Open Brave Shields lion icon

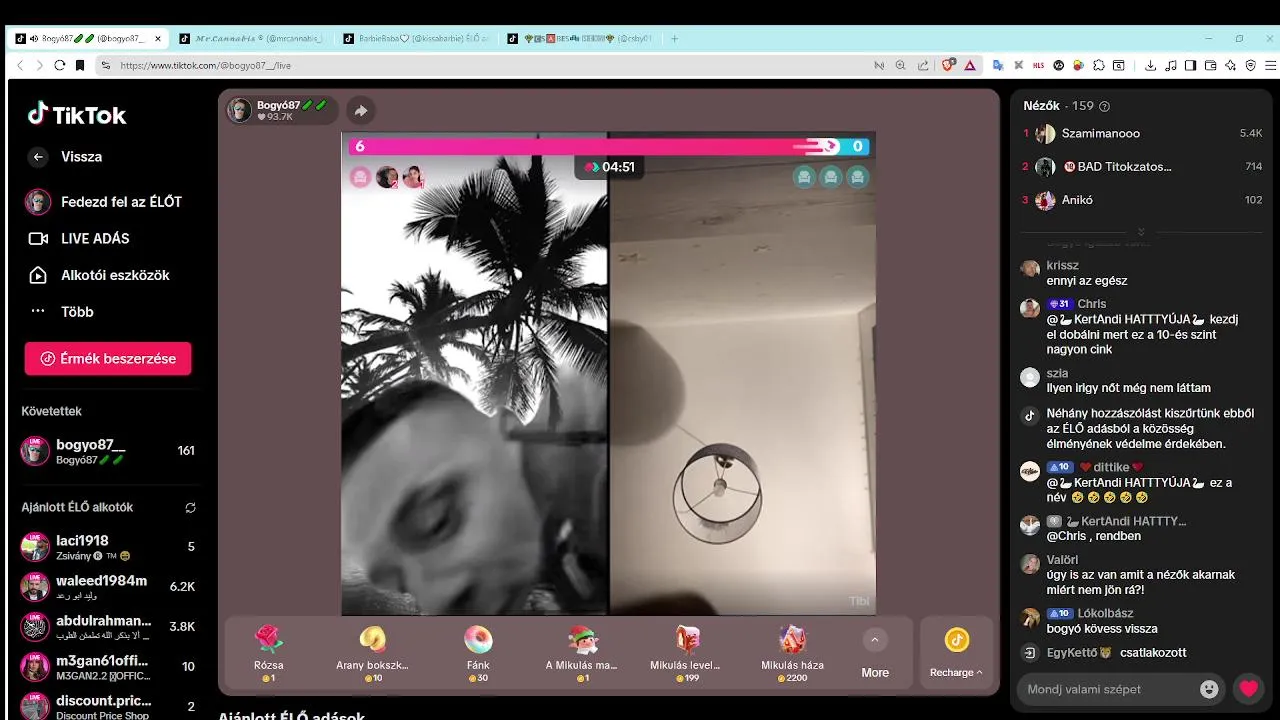[948, 65]
